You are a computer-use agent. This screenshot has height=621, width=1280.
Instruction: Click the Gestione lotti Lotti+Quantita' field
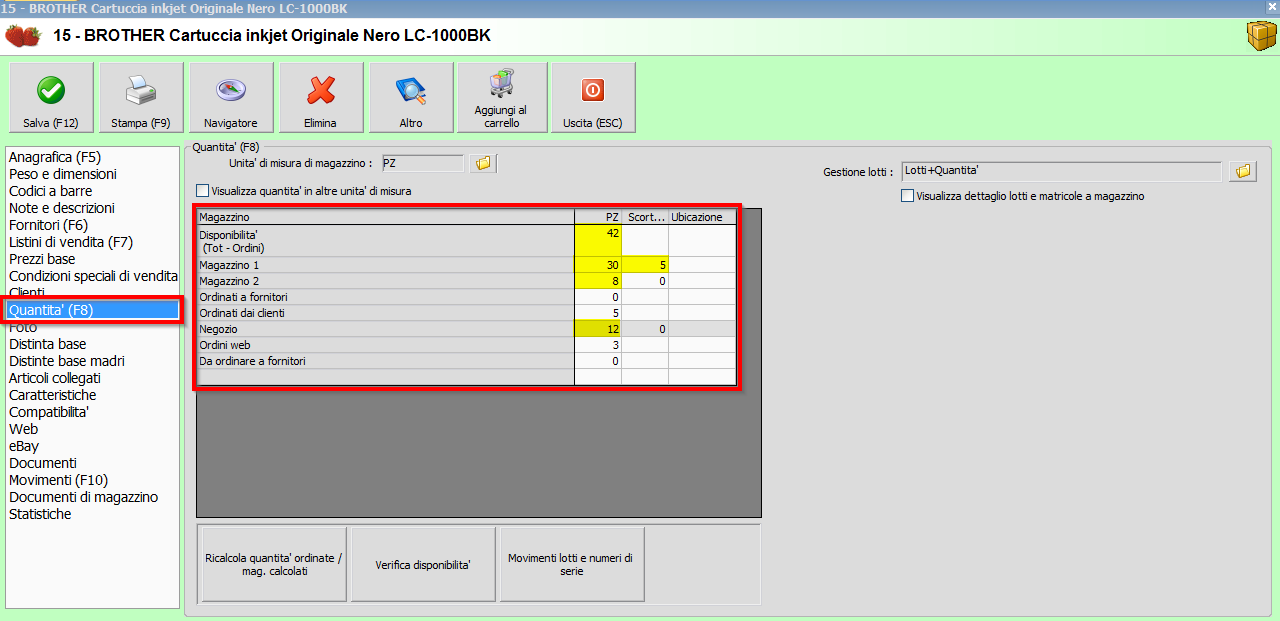tap(1062, 172)
